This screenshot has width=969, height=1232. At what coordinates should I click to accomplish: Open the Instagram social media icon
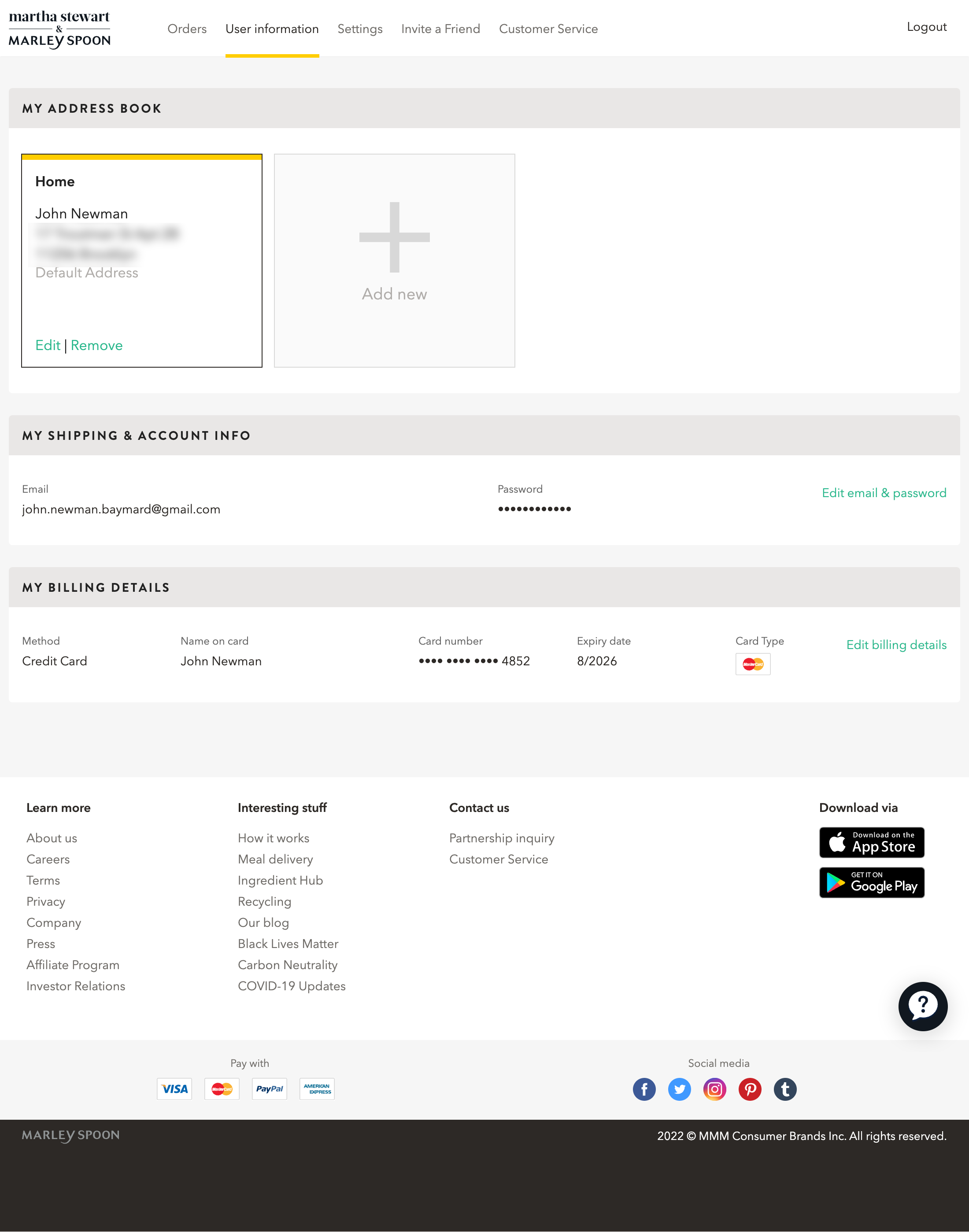pos(715,1089)
